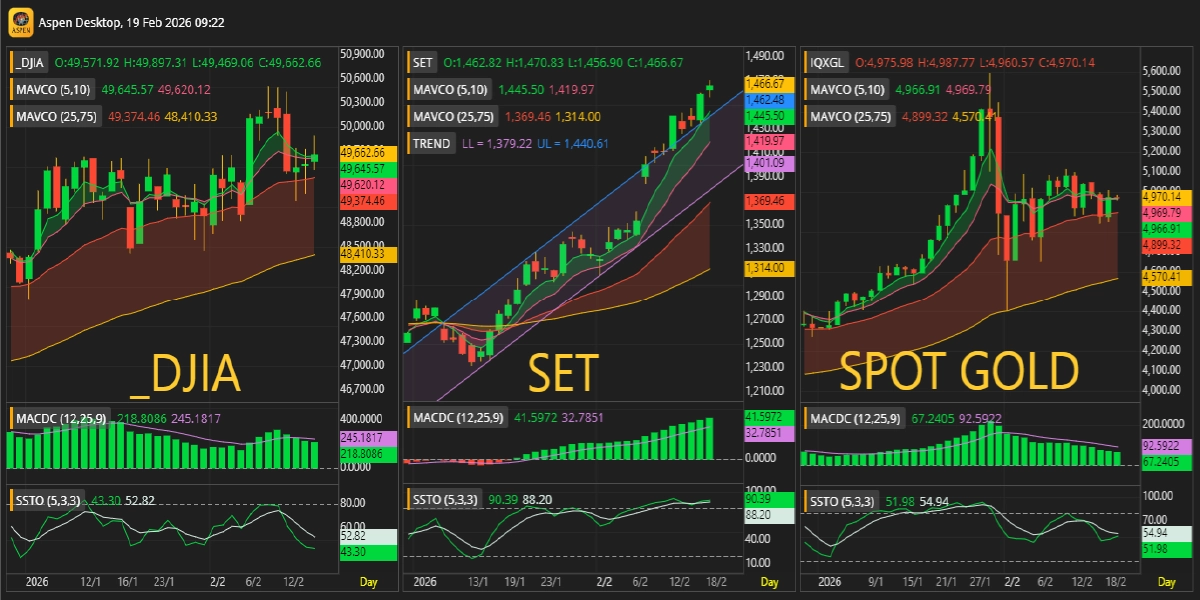Image resolution: width=1200 pixels, height=600 pixels.
Task: Click the 6/2 date on DJIA axis
Action: (x=253, y=581)
